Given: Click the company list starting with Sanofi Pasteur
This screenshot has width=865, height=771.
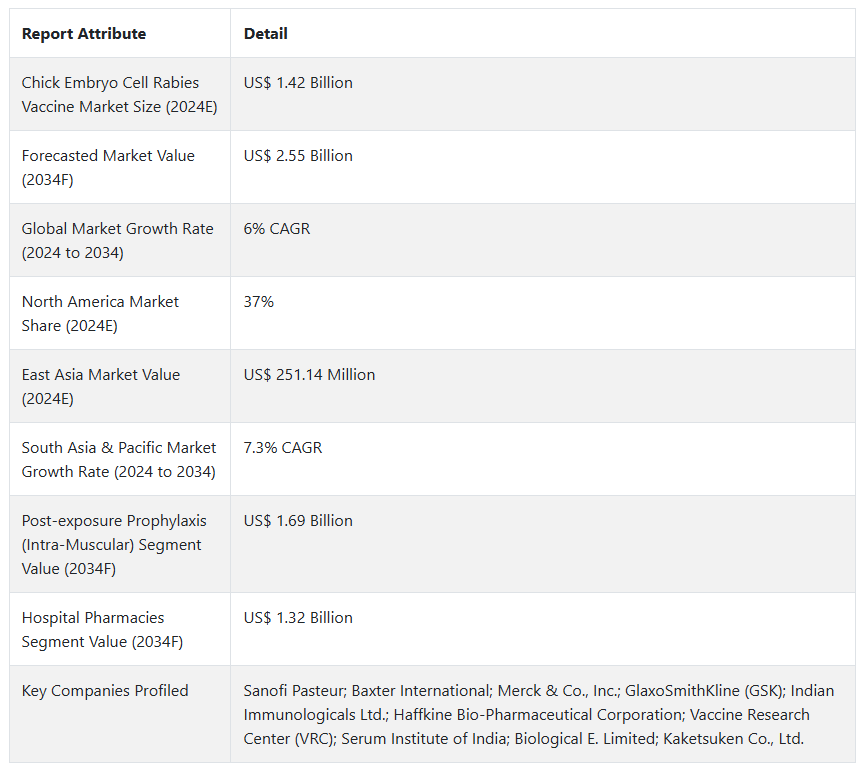Looking at the screenshot, I should tap(540, 715).
